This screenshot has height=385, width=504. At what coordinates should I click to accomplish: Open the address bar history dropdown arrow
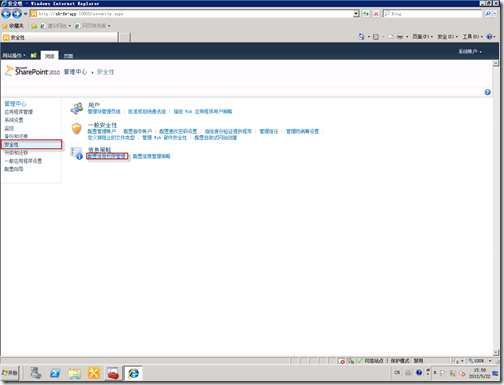pos(356,14)
